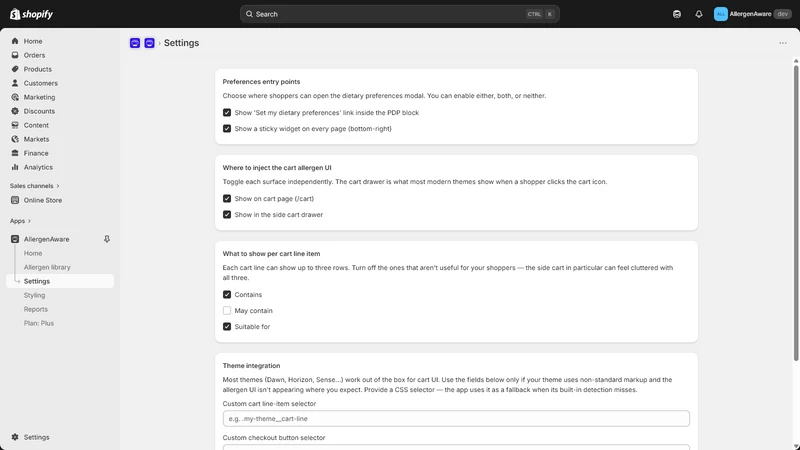The height and width of the screenshot is (450, 800).
Task: Select Settings under AllergenAware
Action: [60, 281]
